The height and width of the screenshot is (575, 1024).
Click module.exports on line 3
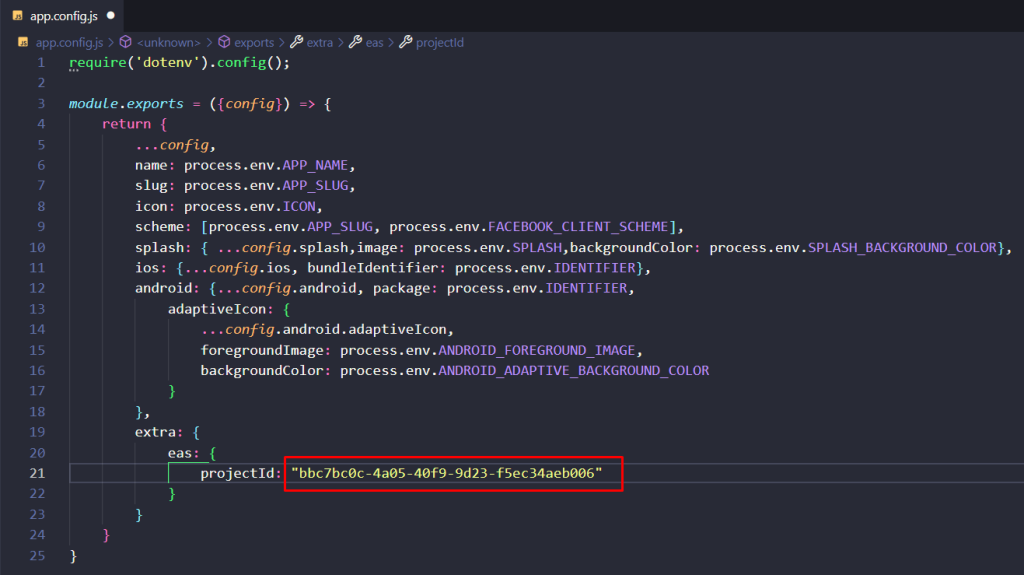tap(126, 104)
